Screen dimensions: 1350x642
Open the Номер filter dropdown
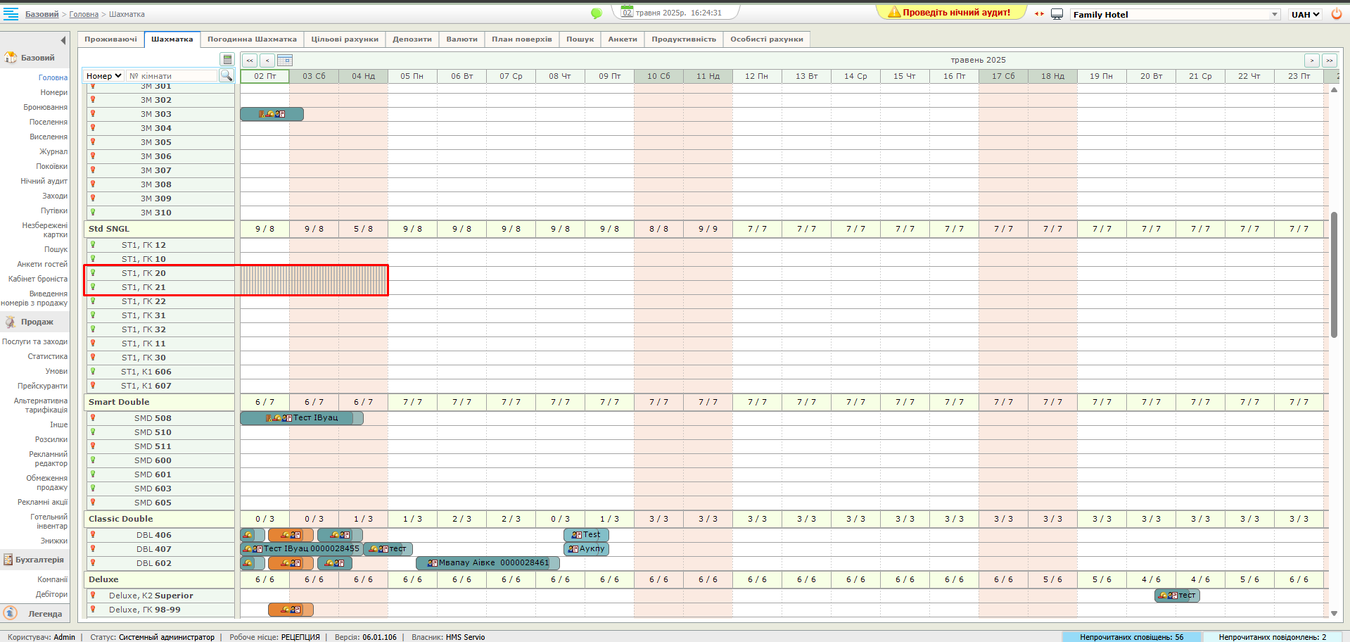104,76
